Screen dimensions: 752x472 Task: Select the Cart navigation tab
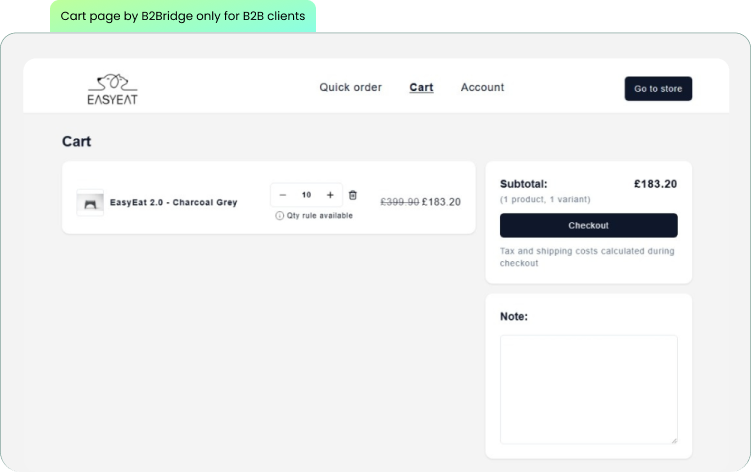[421, 87]
